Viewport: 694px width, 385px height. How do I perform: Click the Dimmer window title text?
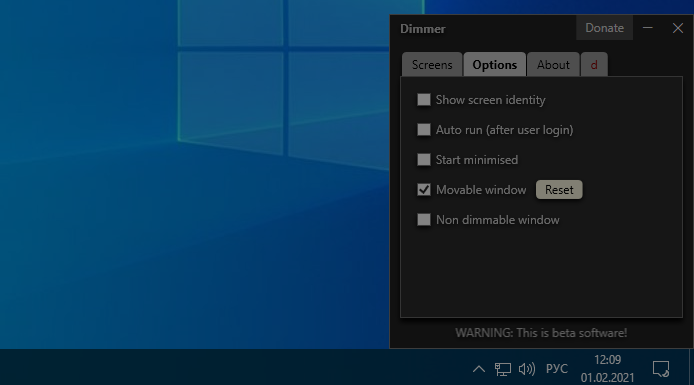423,29
